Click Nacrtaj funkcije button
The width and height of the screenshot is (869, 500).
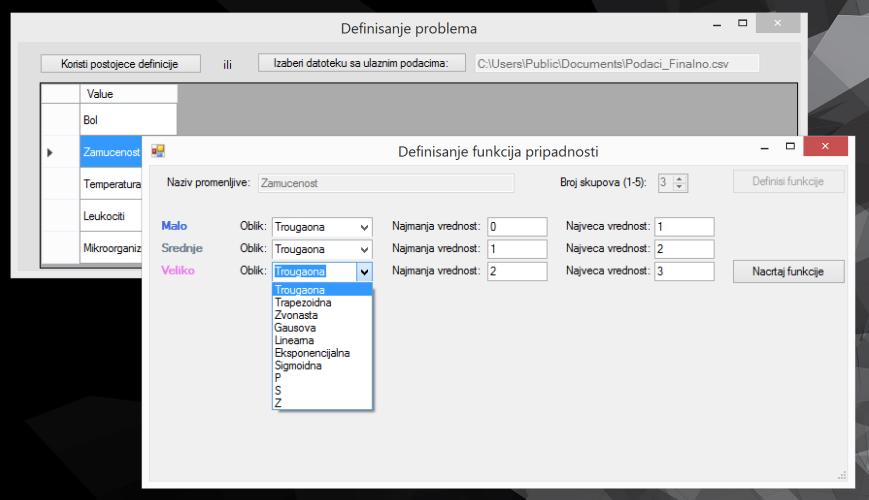tap(788, 272)
